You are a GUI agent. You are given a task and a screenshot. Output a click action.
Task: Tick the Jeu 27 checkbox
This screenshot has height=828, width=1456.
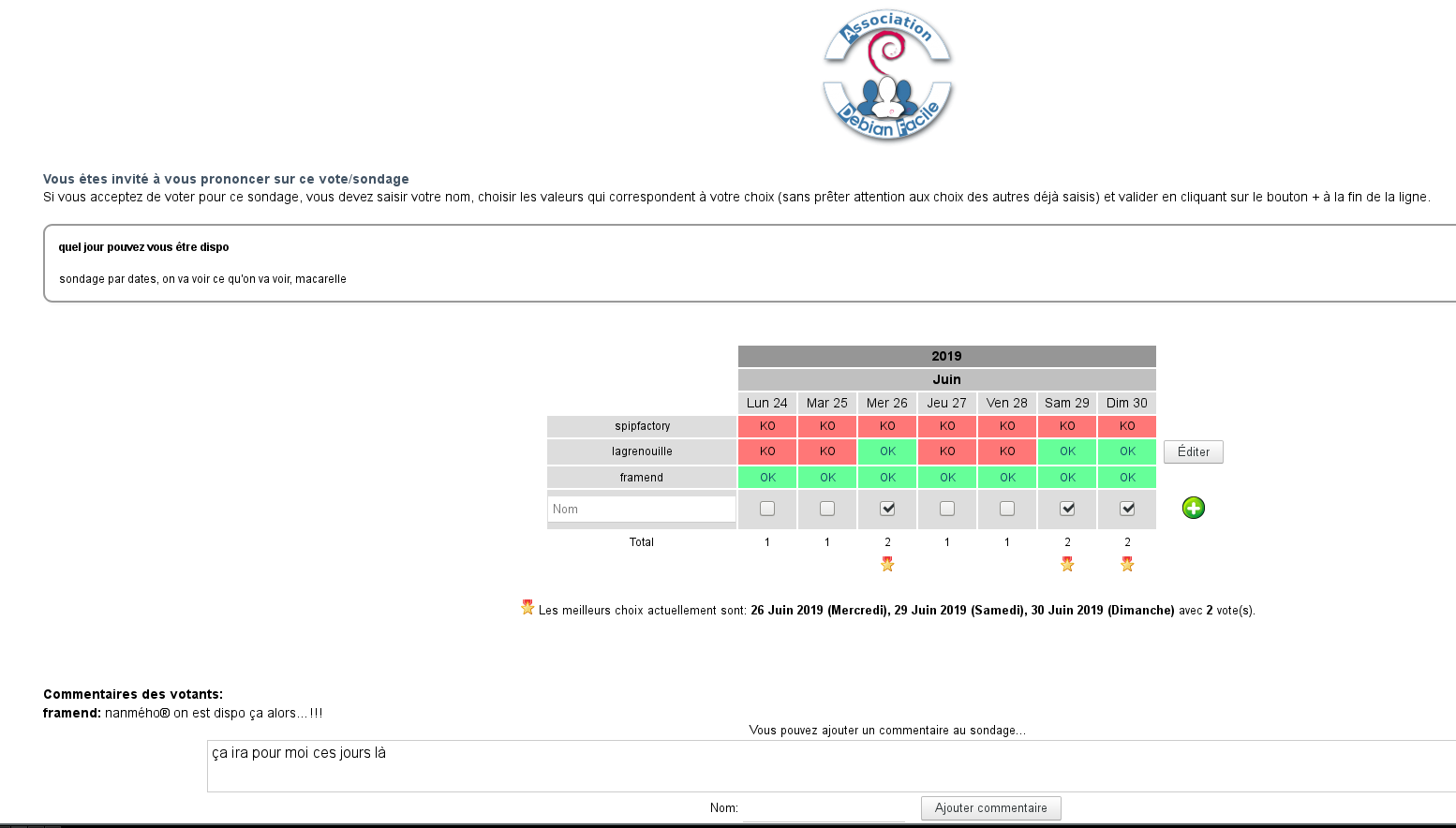click(x=947, y=509)
